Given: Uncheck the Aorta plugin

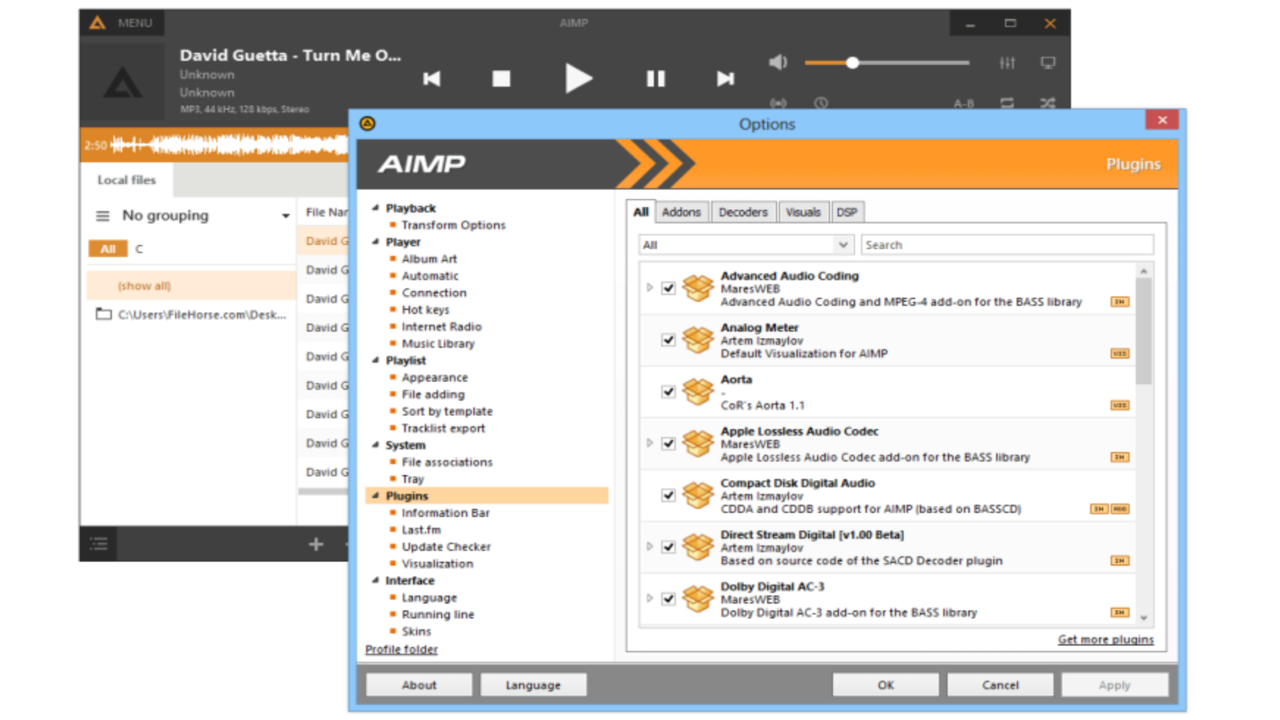Looking at the screenshot, I should coord(668,392).
